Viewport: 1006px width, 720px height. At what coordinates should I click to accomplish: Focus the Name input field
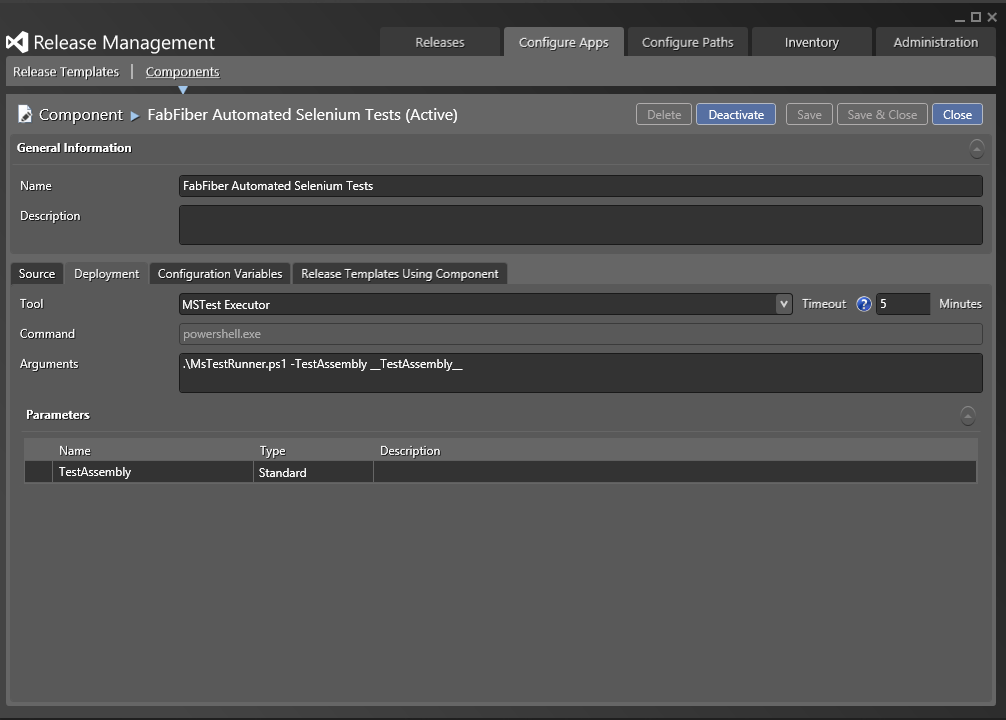581,186
